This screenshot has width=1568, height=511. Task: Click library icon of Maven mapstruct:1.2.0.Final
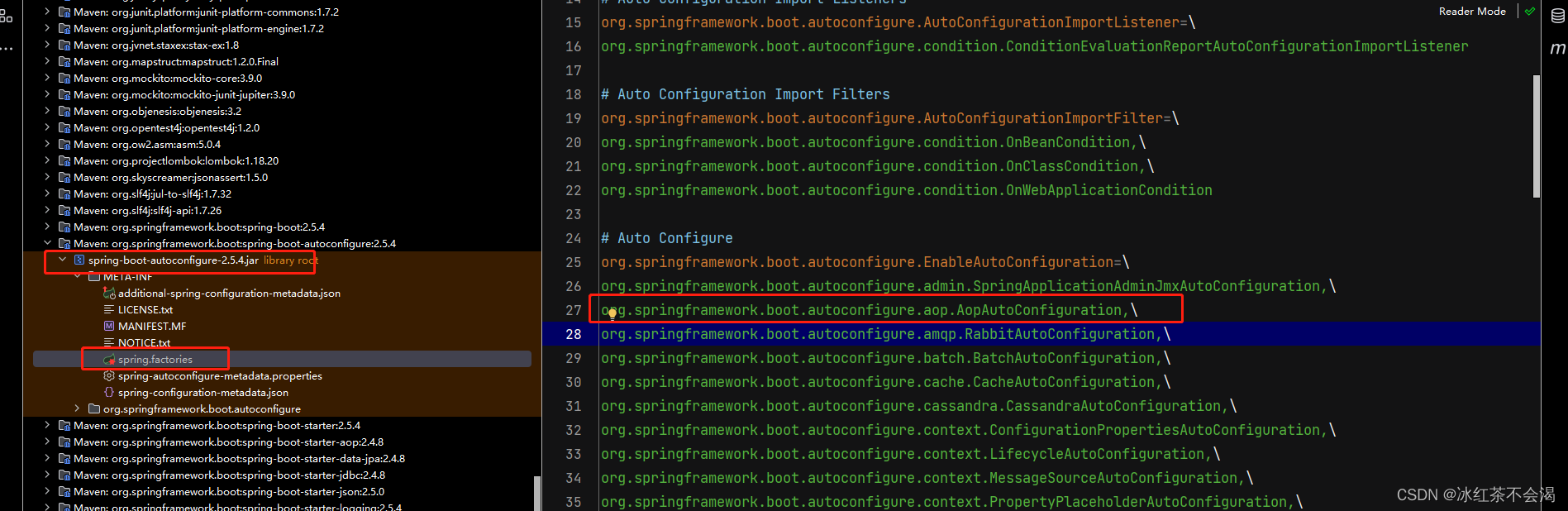64,62
